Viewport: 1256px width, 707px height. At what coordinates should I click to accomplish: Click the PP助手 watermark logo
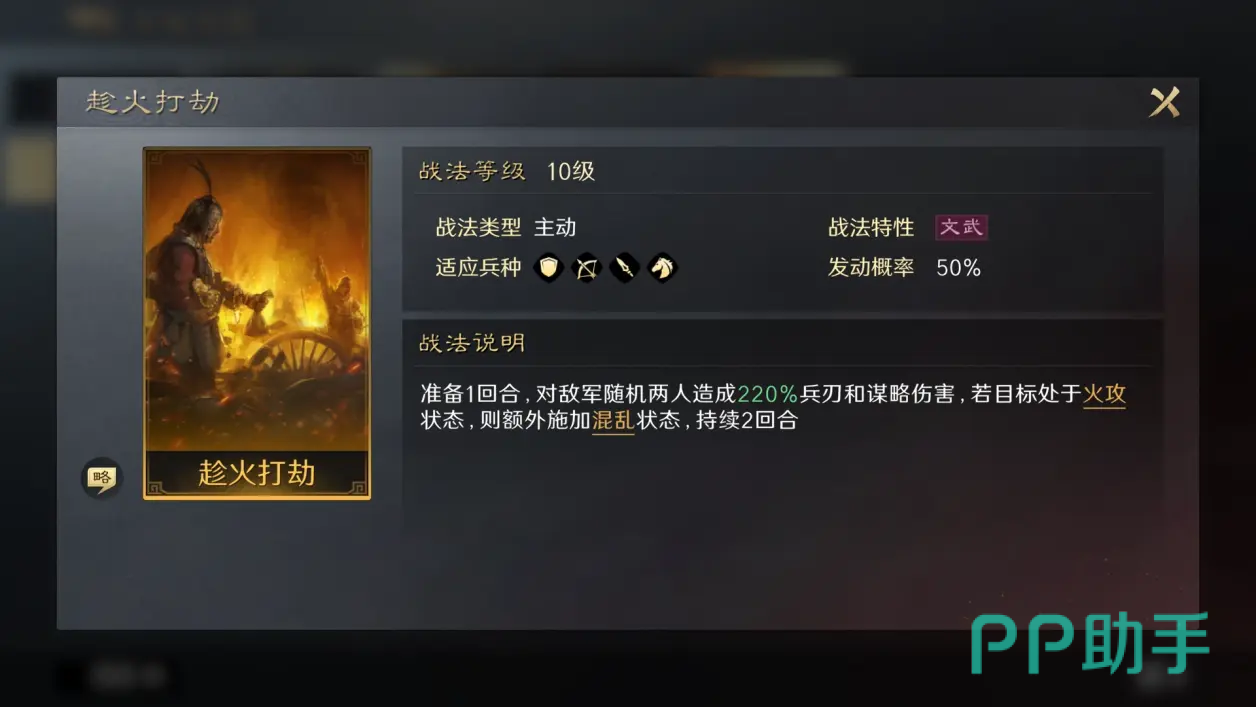pos(1090,643)
